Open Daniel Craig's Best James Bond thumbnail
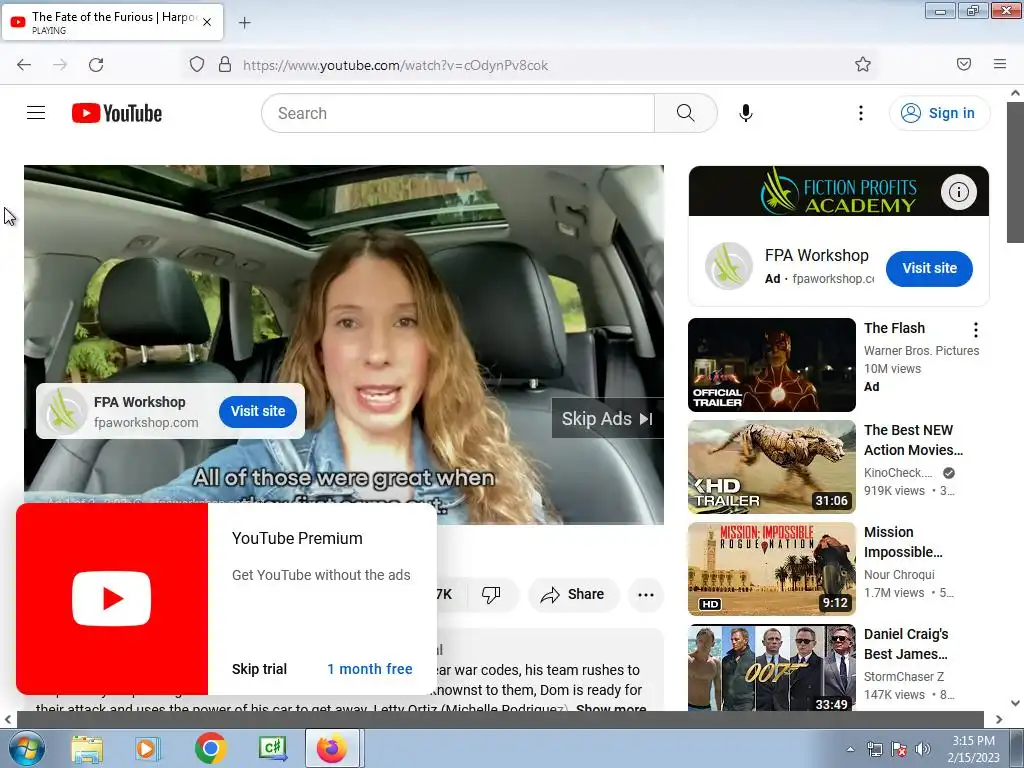The height and width of the screenshot is (768, 1024). pyautogui.click(x=772, y=668)
